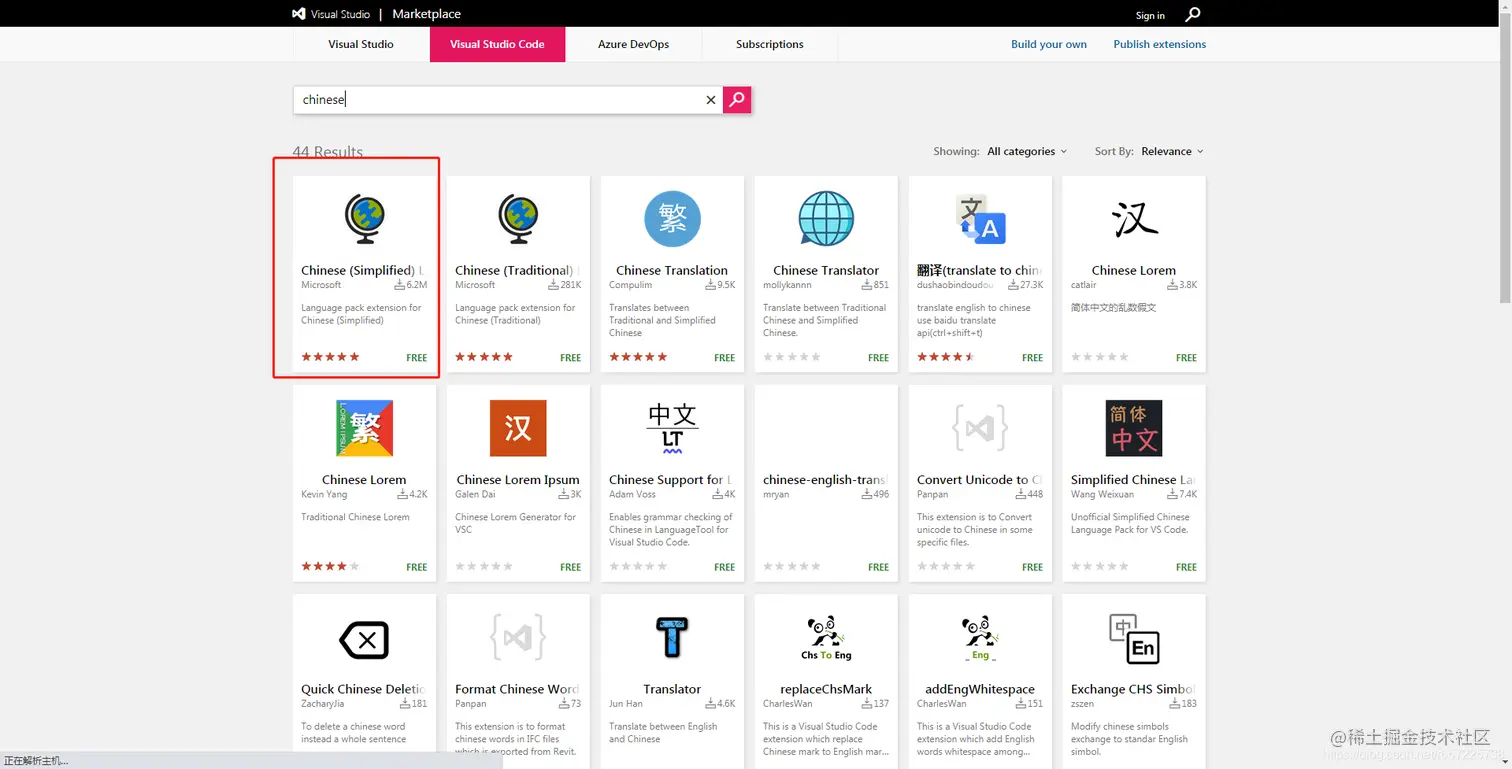Open Chinese Lorem Ipsum orange icon
Viewport: 1512px width, 769px height.
coord(518,428)
